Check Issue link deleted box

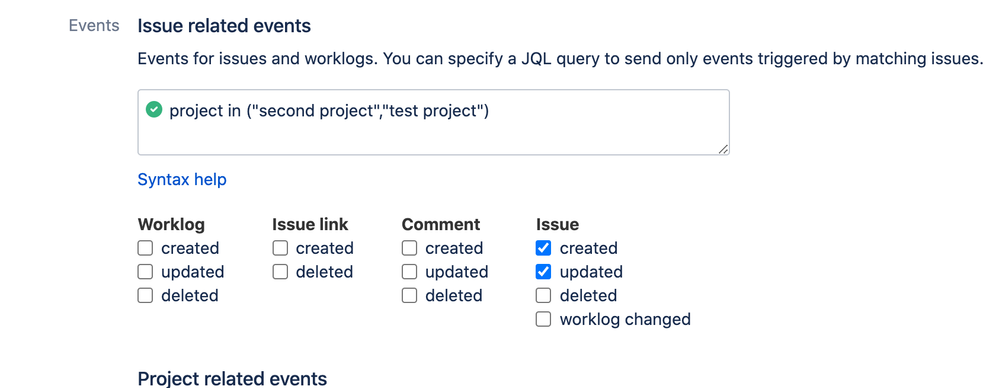[280, 272]
